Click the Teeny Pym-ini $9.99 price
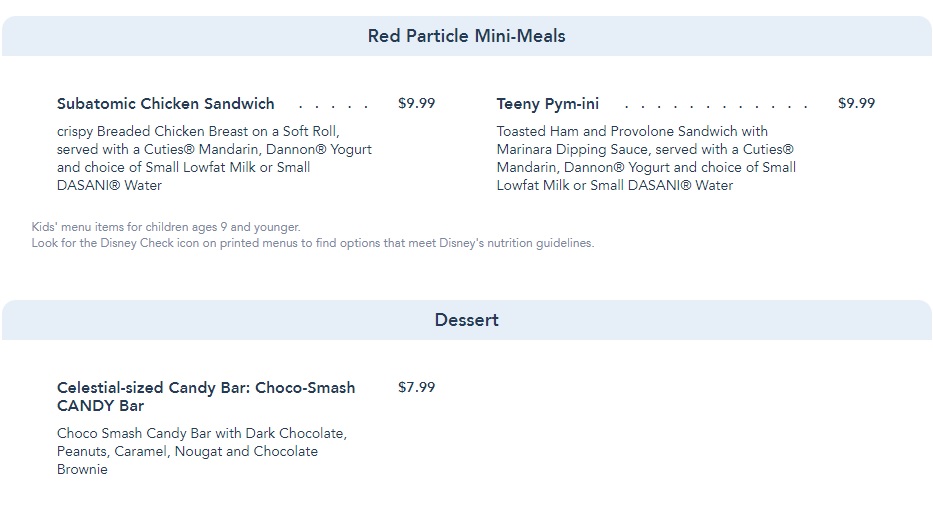933x522 pixels. pyautogui.click(x=856, y=103)
